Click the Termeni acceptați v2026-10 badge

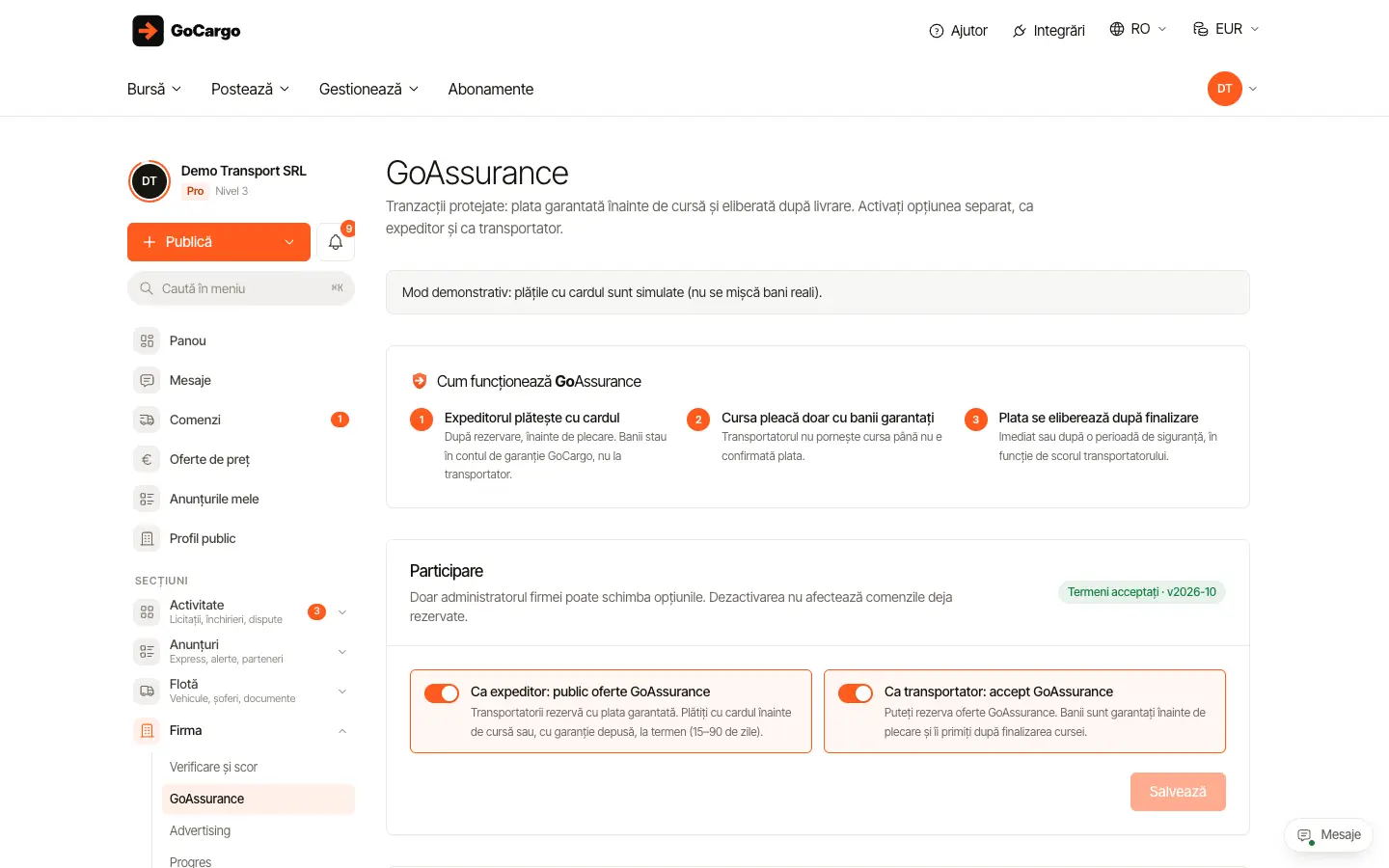coord(1142,592)
